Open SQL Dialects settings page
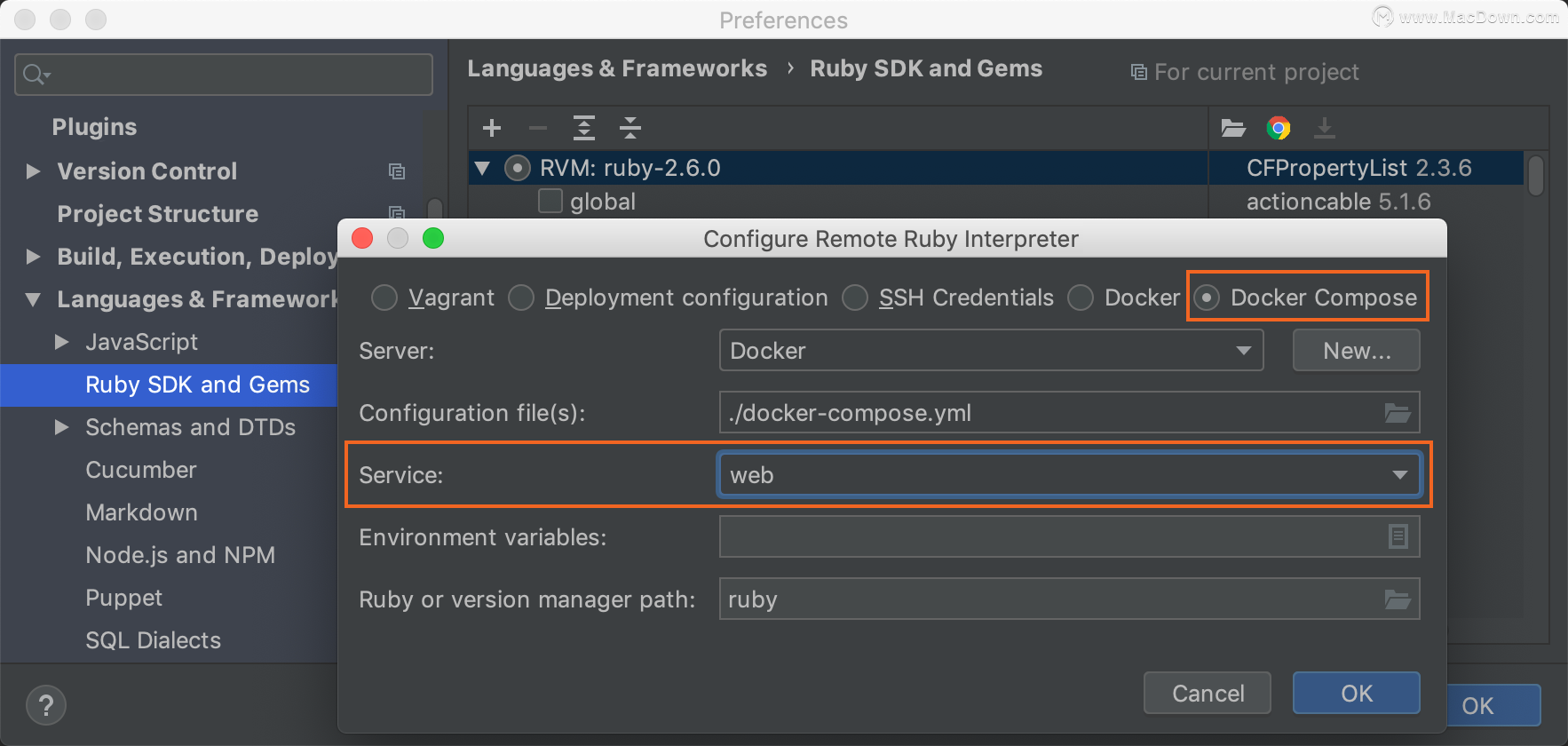The image size is (1568, 746). click(x=153, y=640)
